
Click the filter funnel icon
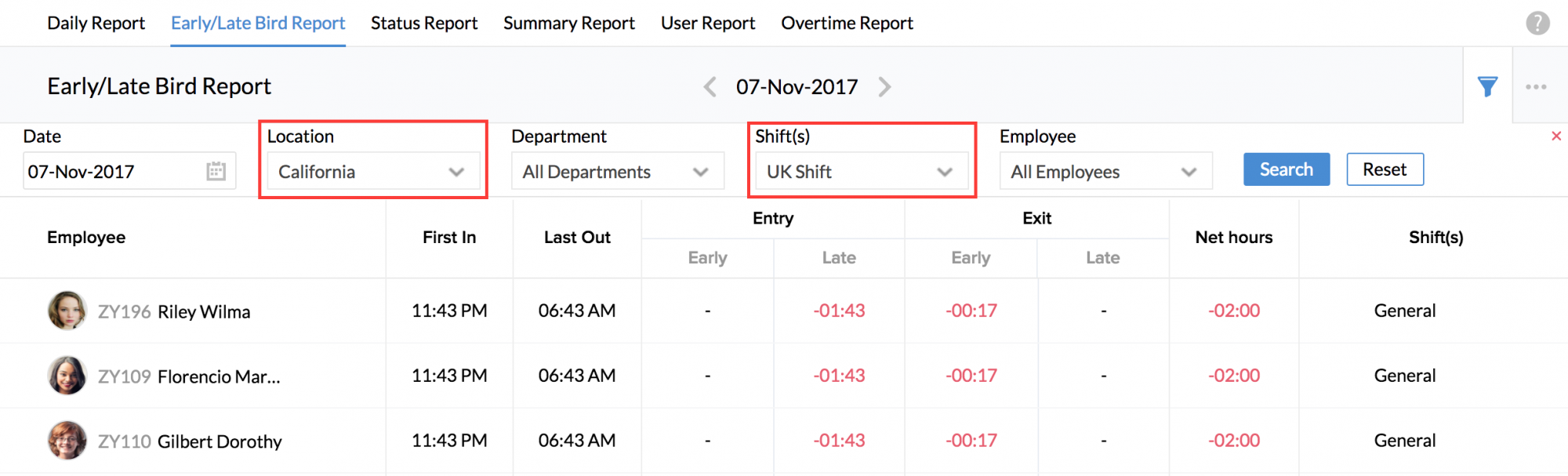pos(1487,86)
